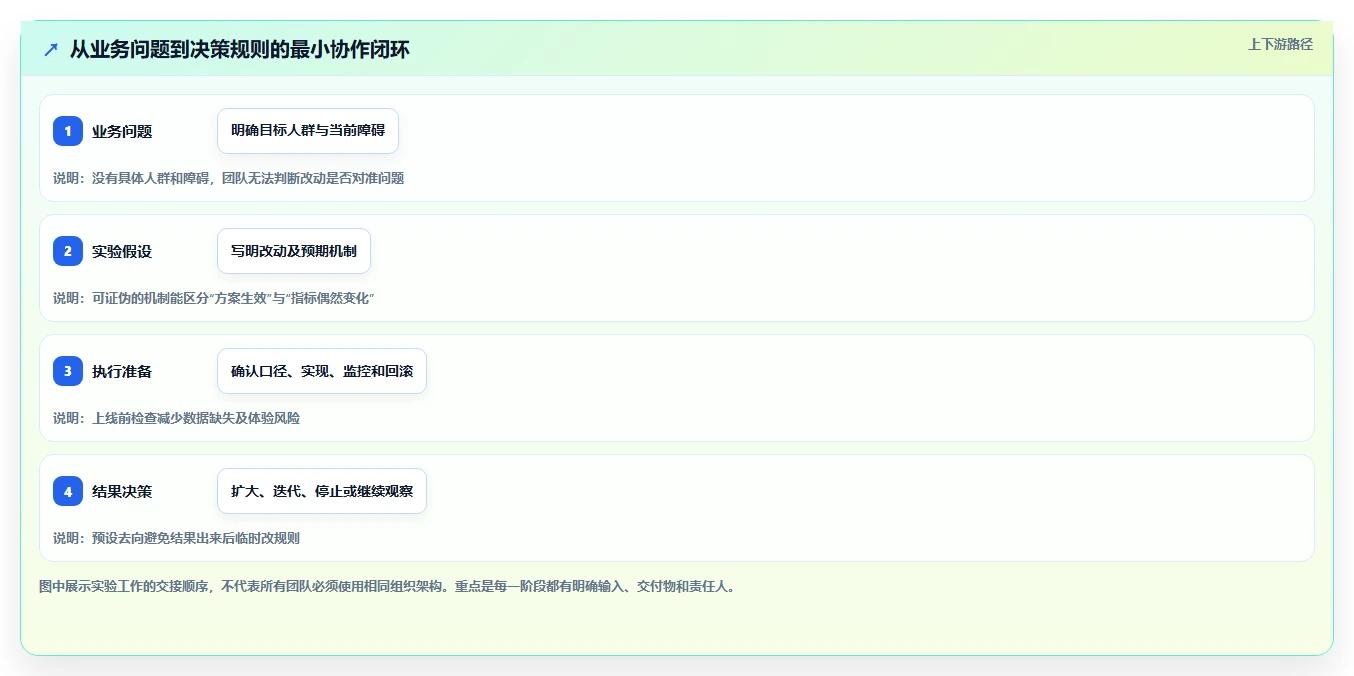Image resolution: width=1354 pixels, height=676 pixels.
Task: Click the note about 可证伪的机制
Action: coord(215,298)
